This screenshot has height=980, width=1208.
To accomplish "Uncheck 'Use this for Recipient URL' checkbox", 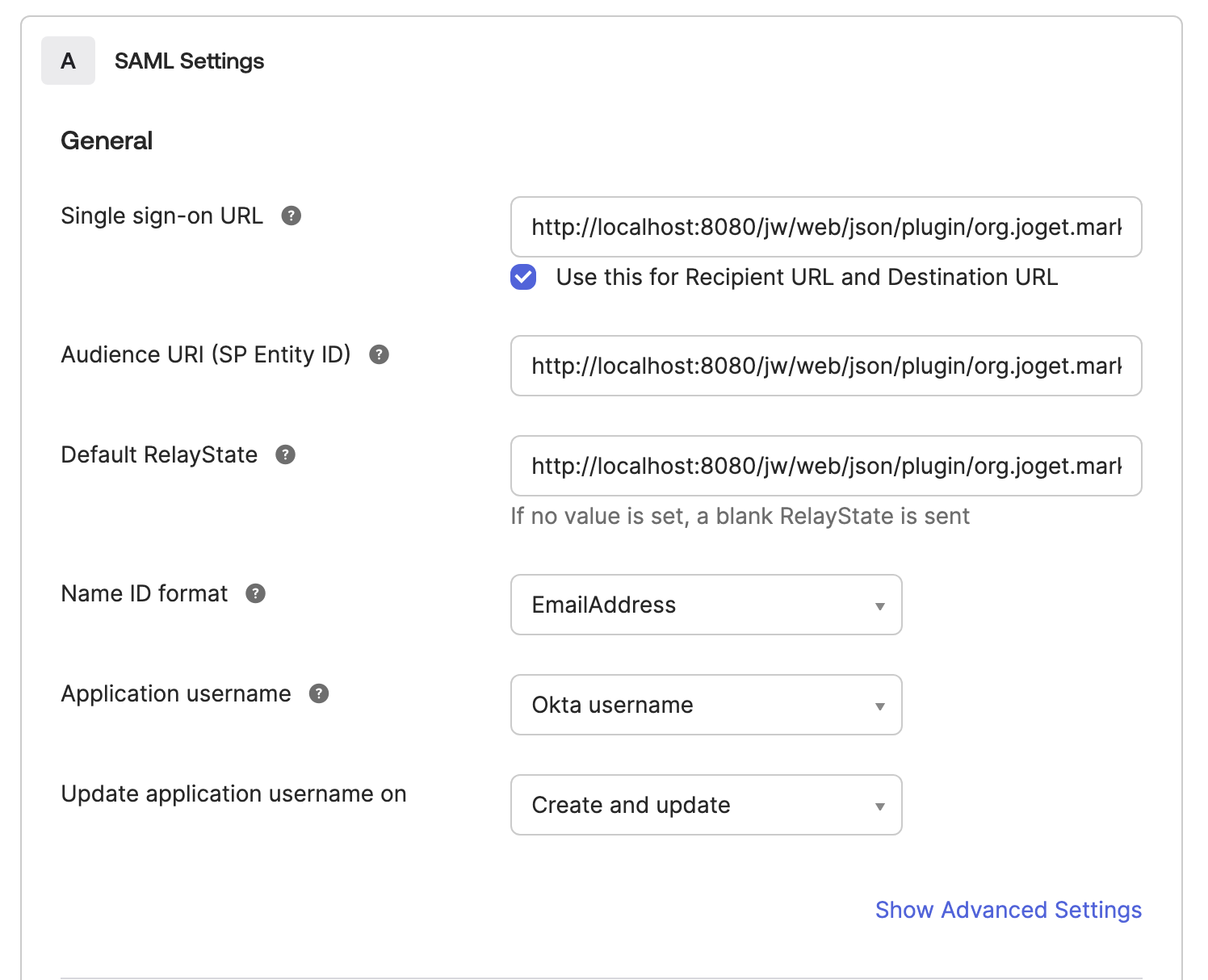I will 523,277.
